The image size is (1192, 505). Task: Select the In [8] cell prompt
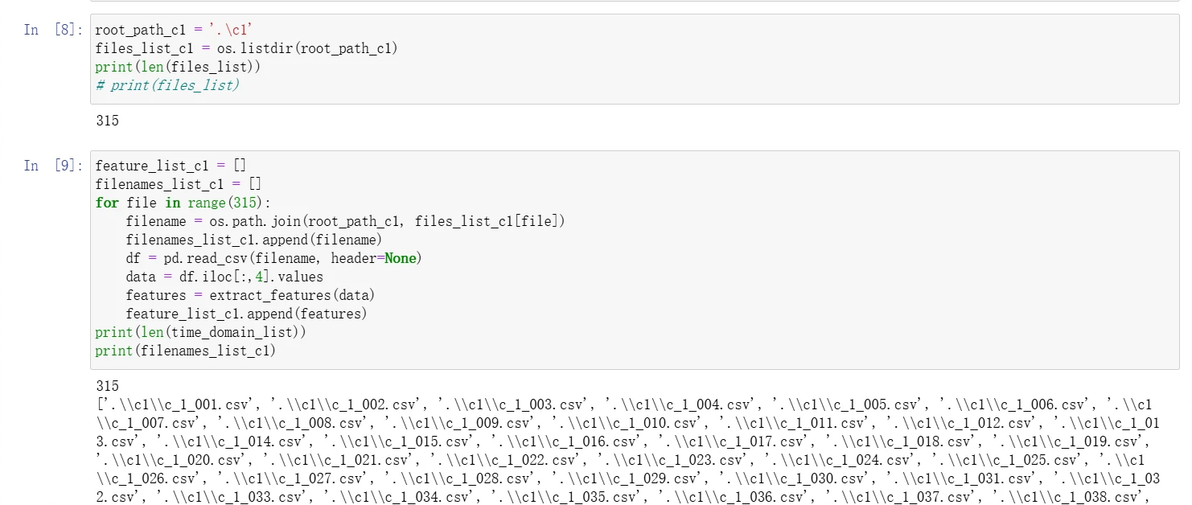[52, 30]
